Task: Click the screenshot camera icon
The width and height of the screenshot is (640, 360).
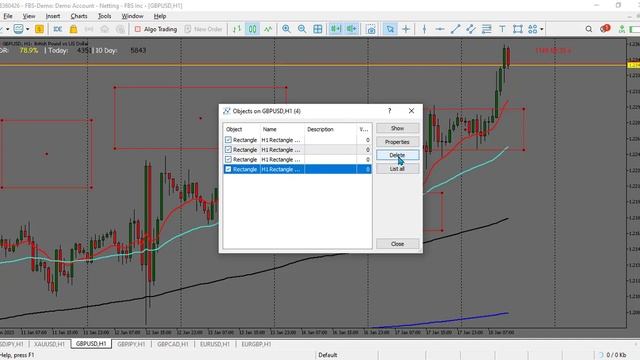Action: tap(371, 29)
